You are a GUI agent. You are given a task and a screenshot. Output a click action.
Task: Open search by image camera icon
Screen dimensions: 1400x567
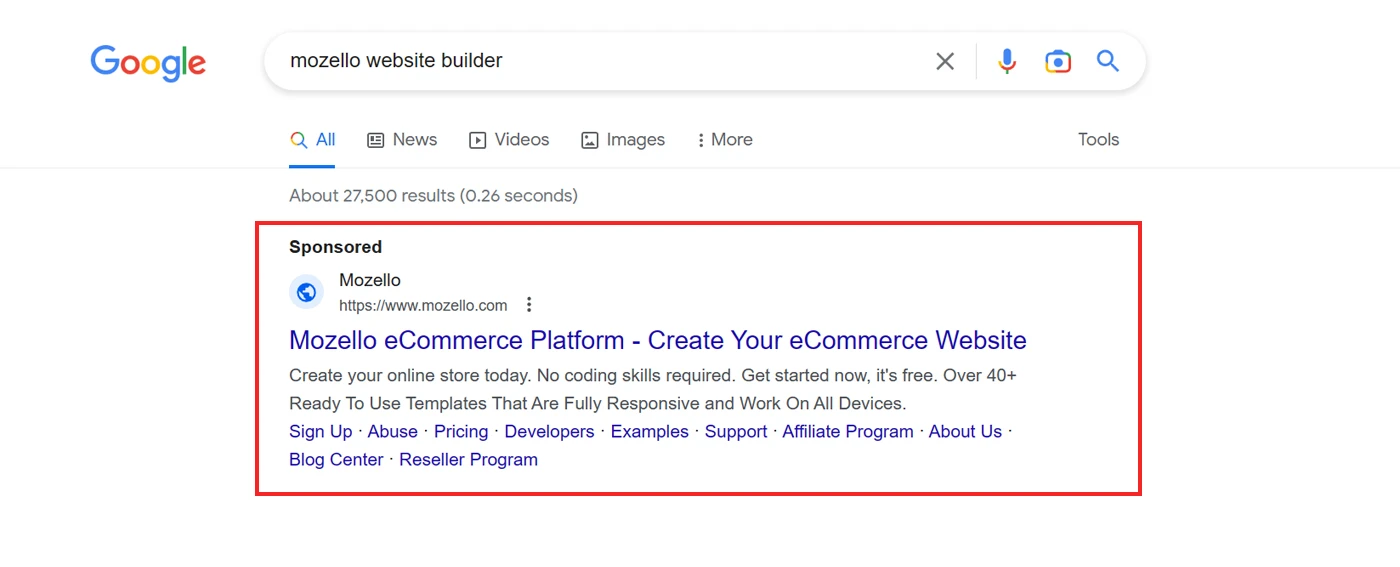coord(1058,61)
